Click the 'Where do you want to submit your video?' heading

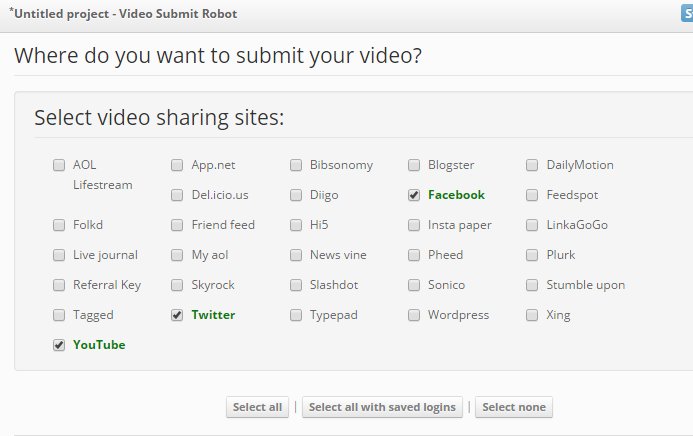218,56
